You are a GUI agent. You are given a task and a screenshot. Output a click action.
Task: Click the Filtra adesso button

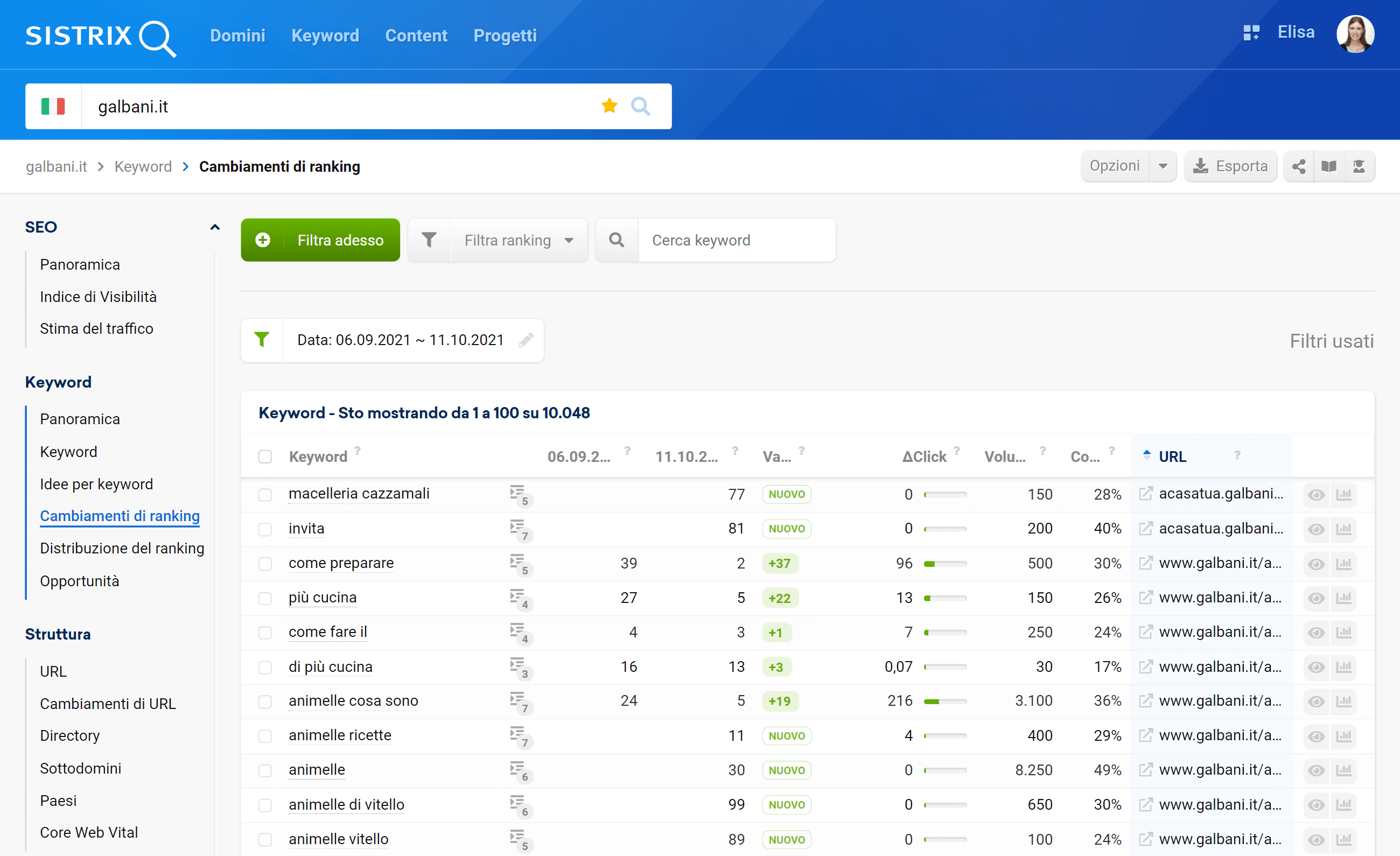click(320, 240)
